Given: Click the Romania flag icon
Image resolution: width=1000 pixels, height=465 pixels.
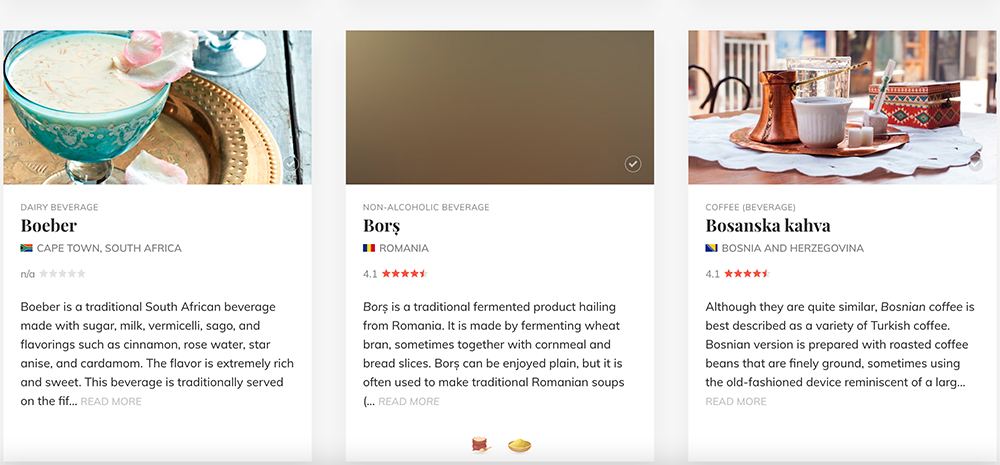Looking at the screenshot, I should click(369, 248).
